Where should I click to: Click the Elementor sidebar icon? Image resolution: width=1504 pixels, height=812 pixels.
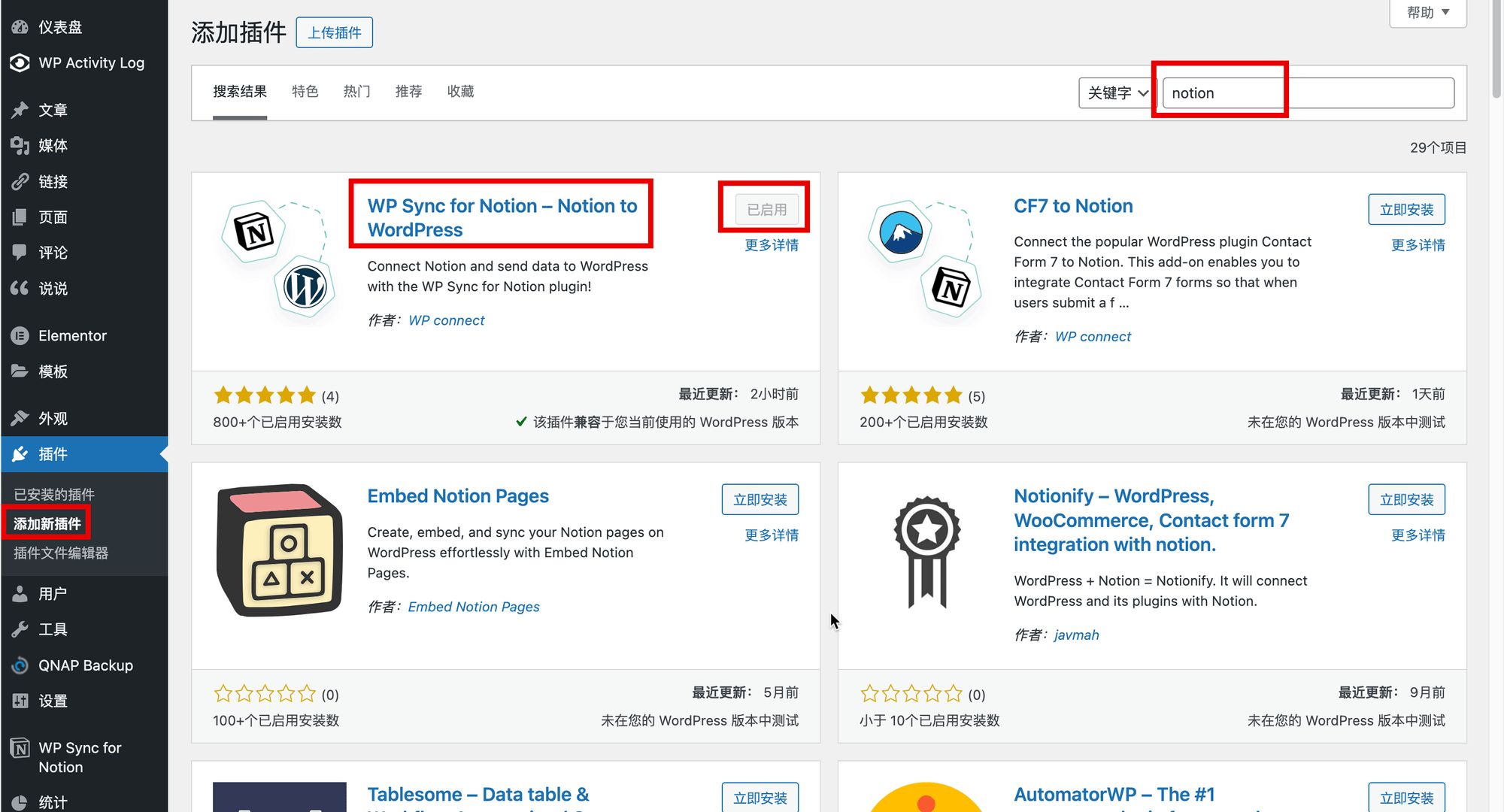[20, 336]
